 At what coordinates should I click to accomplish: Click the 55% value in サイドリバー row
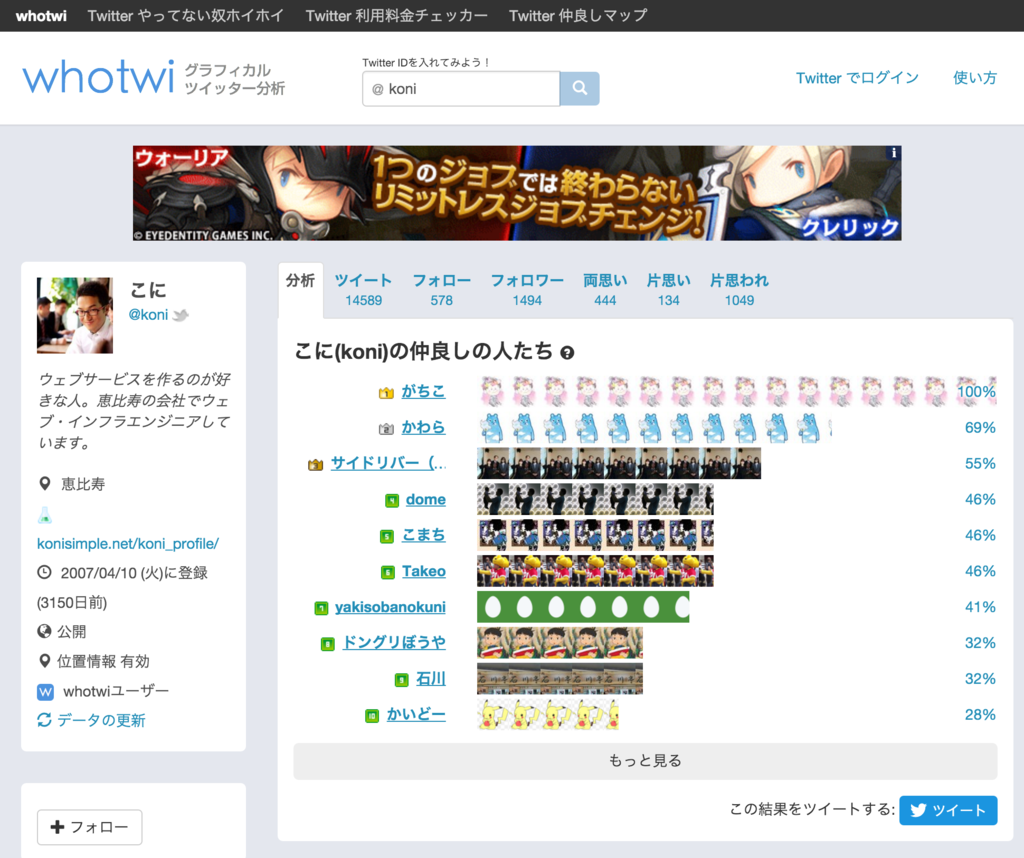980,464
